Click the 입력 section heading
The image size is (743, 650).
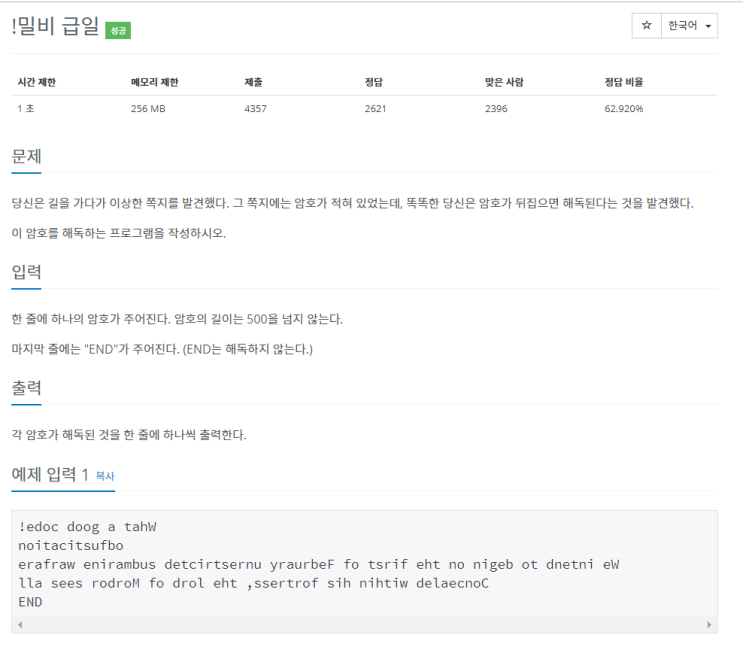27,272
